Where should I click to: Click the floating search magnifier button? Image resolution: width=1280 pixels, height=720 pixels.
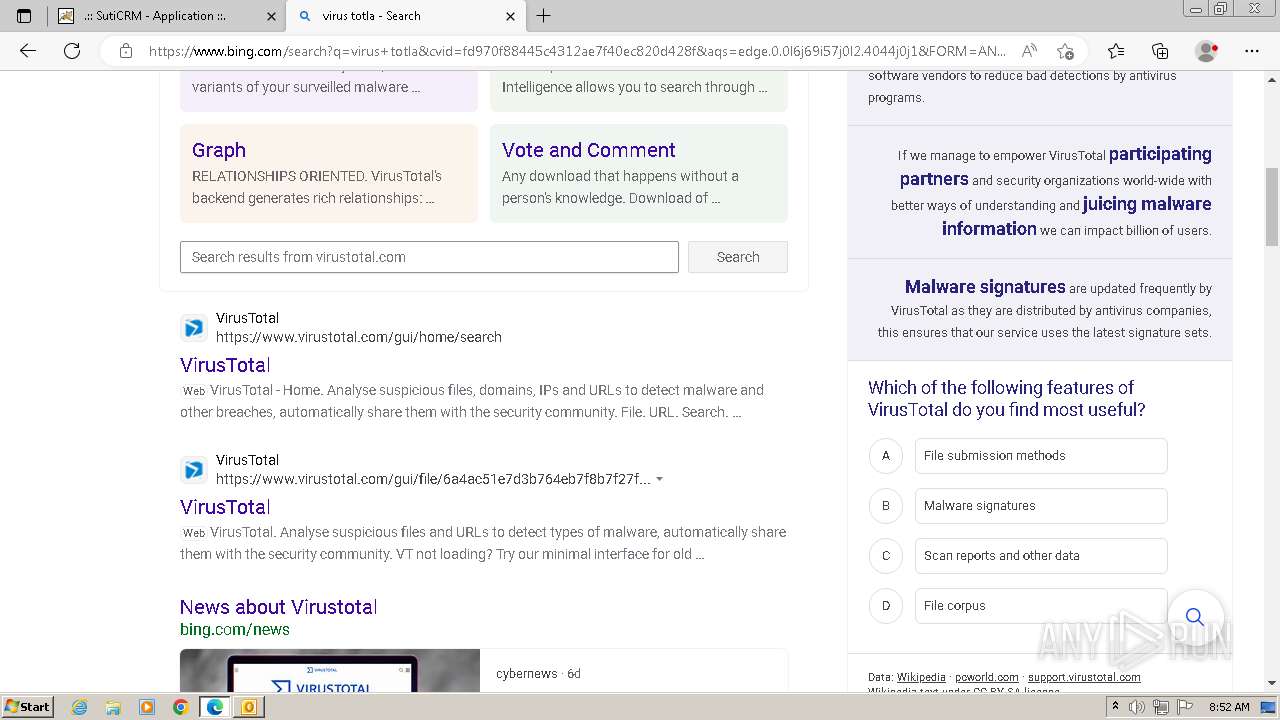[x=1195, y=616]
